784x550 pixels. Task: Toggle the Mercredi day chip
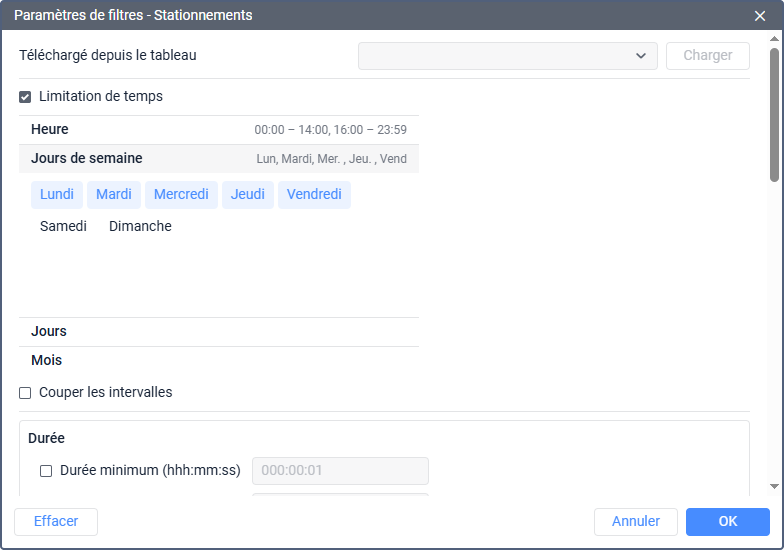pos(181,194)
